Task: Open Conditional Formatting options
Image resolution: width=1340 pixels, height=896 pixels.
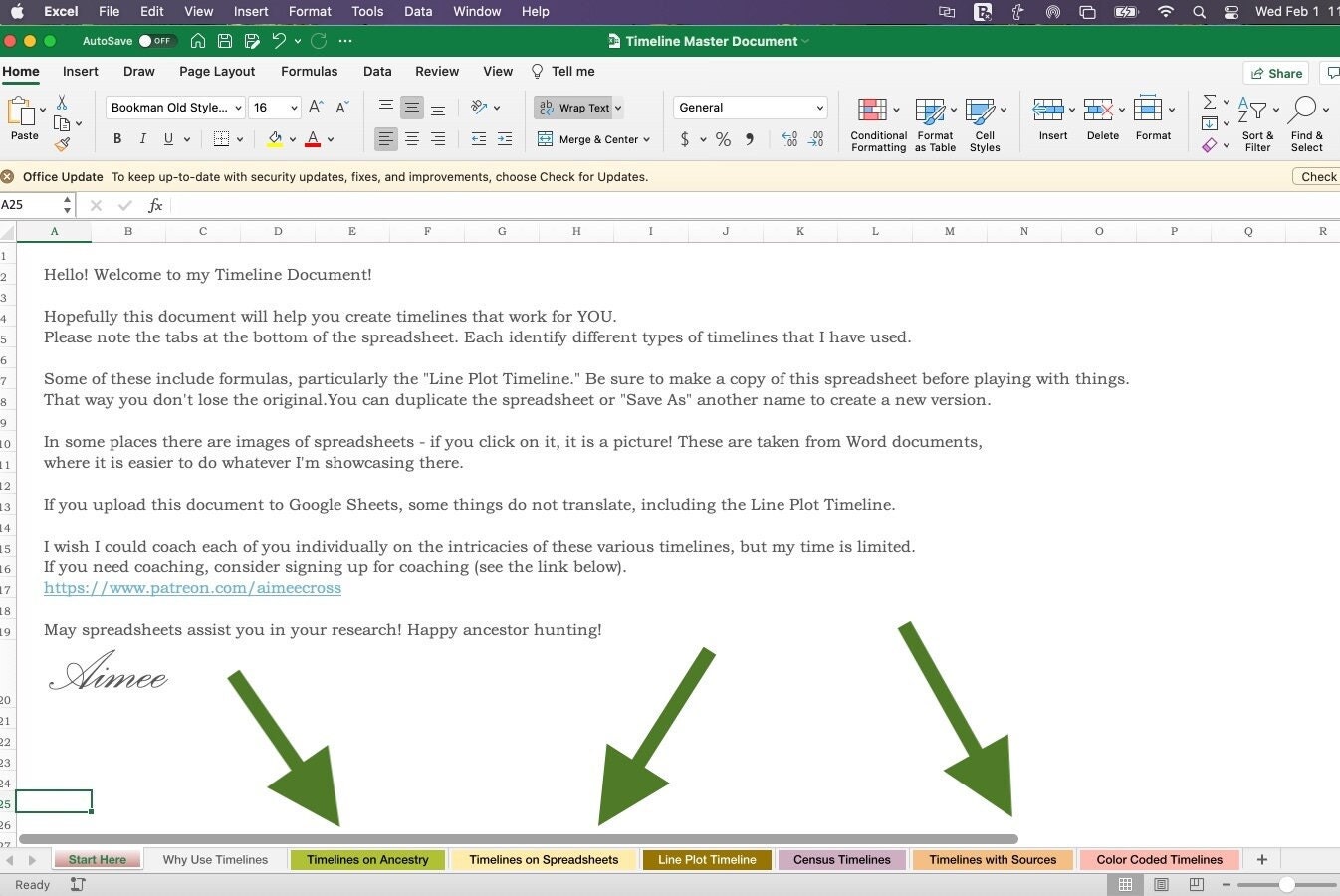Action: pyautogui.click(x=877, y=122)
